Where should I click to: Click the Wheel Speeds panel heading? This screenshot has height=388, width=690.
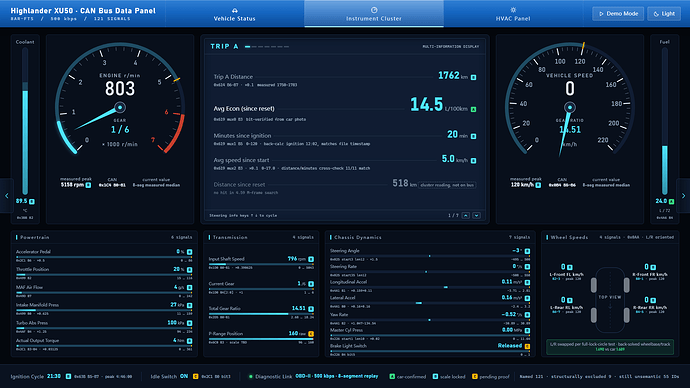(x=569, y=238)
